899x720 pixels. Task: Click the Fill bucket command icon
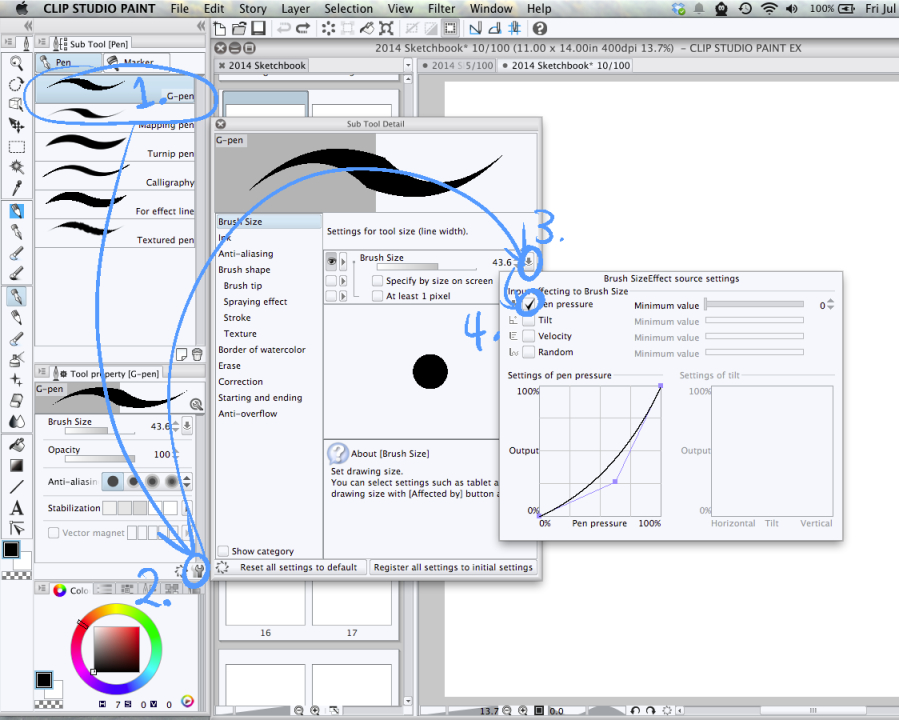click(x=367, y=28)
